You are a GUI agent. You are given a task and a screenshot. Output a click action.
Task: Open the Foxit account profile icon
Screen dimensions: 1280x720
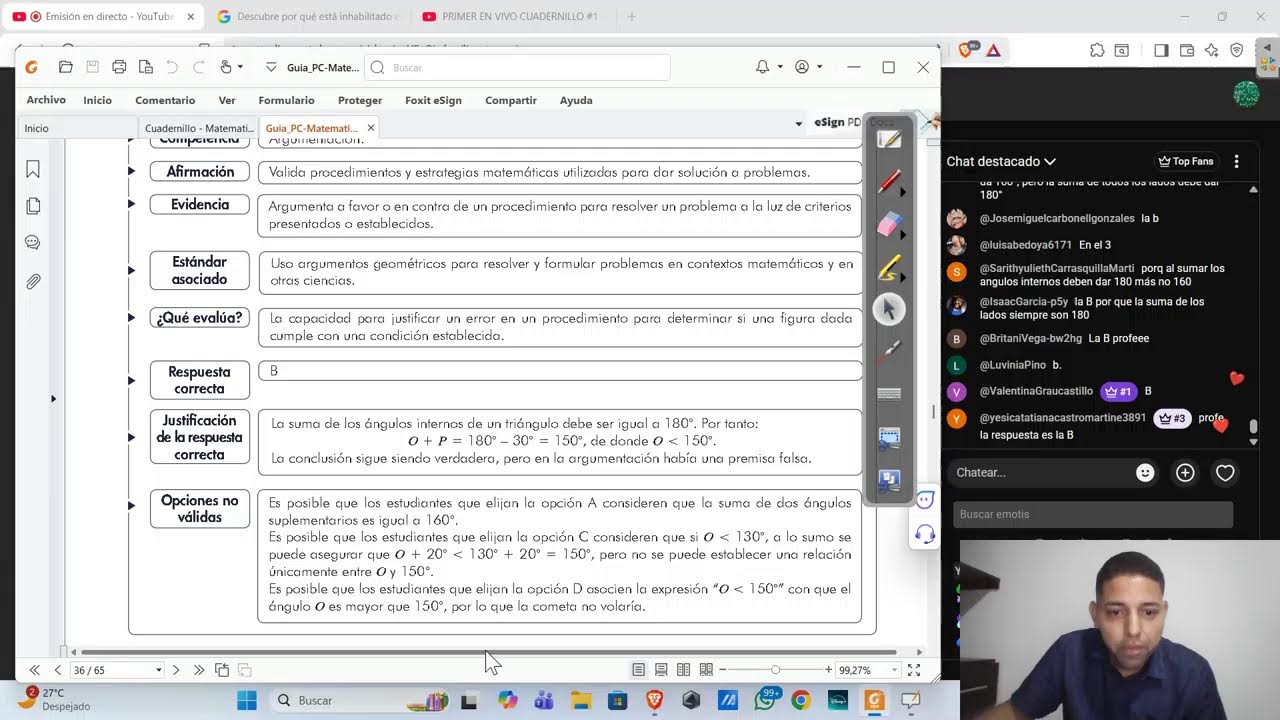pos(802,67)
